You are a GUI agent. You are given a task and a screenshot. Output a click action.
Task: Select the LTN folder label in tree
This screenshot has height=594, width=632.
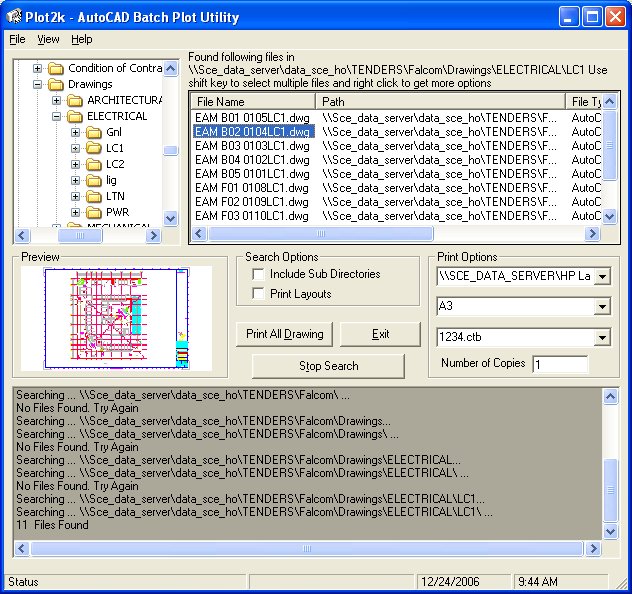[115, 196]
